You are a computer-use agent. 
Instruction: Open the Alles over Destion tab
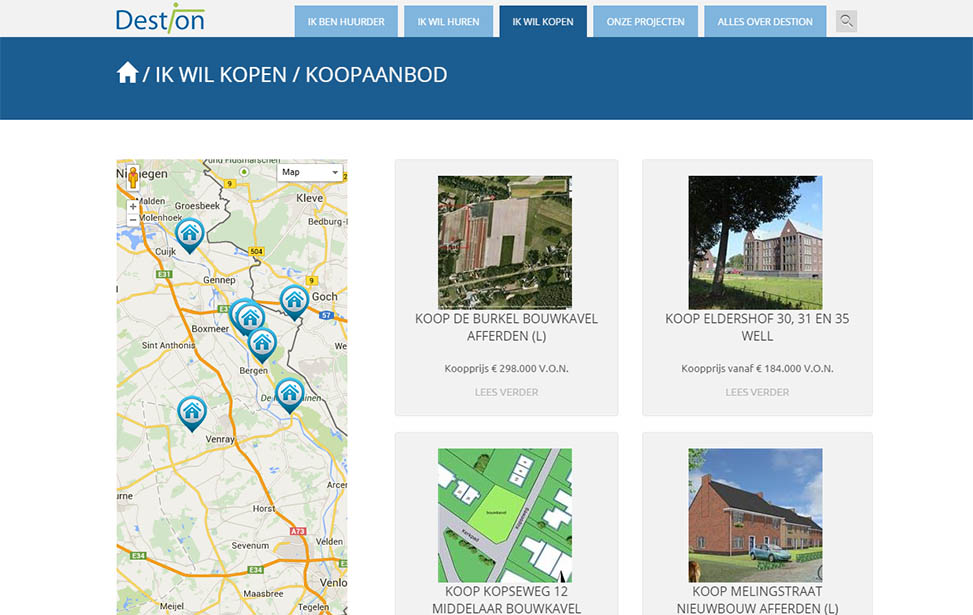(x=765, y=21)
